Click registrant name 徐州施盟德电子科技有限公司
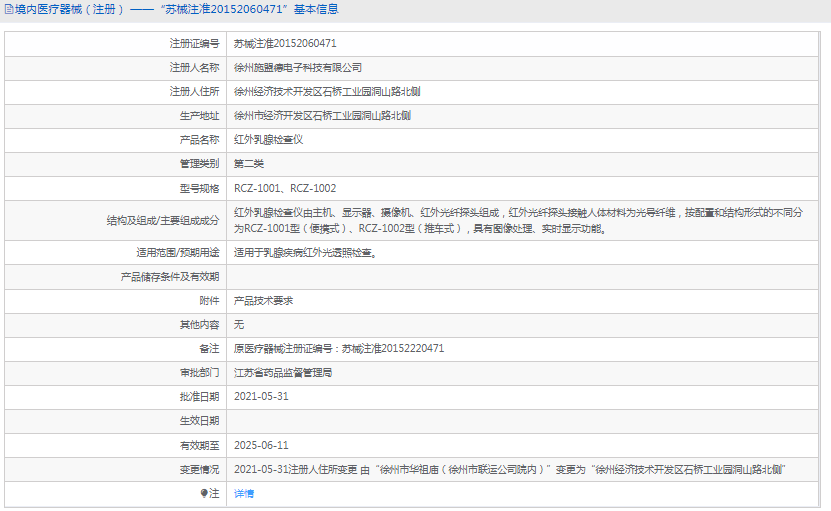The height and width of the screenshot is (511, 831). [298, 68]
